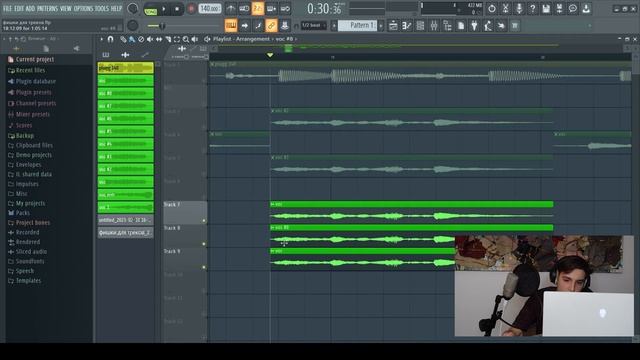Click the render to audio file icon
Viewport: 640px width, 360px height.
click(x=559, y=9)
